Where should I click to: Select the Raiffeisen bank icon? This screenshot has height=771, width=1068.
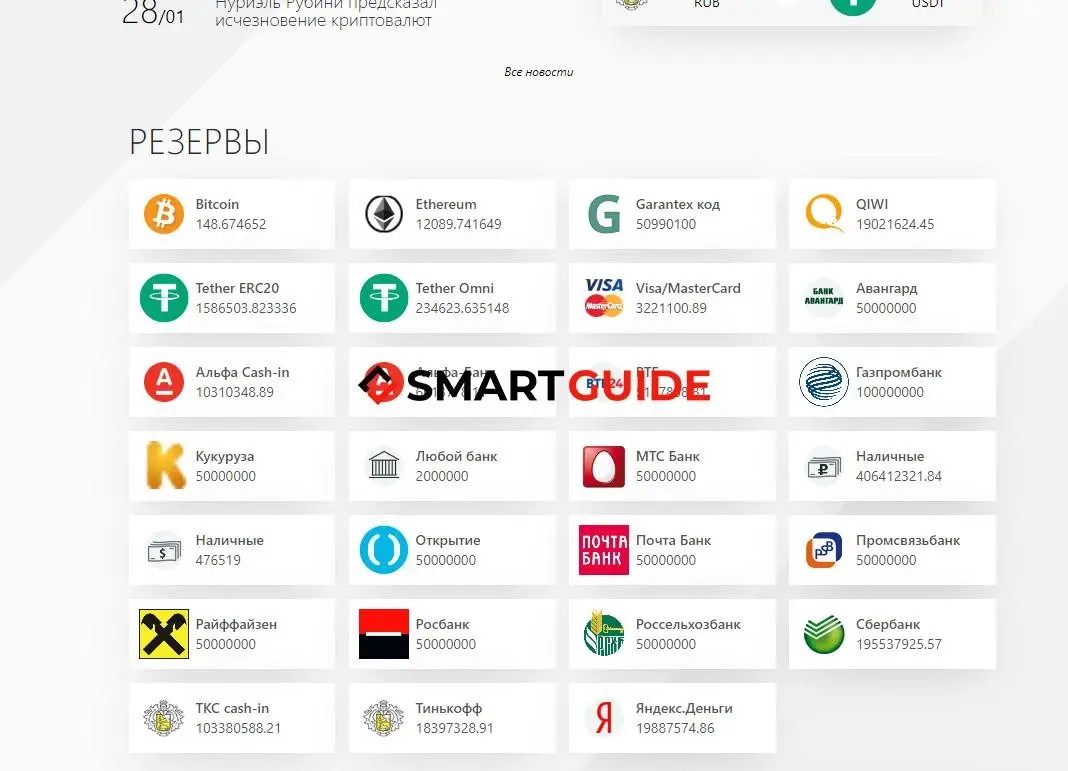coord(163,633)
